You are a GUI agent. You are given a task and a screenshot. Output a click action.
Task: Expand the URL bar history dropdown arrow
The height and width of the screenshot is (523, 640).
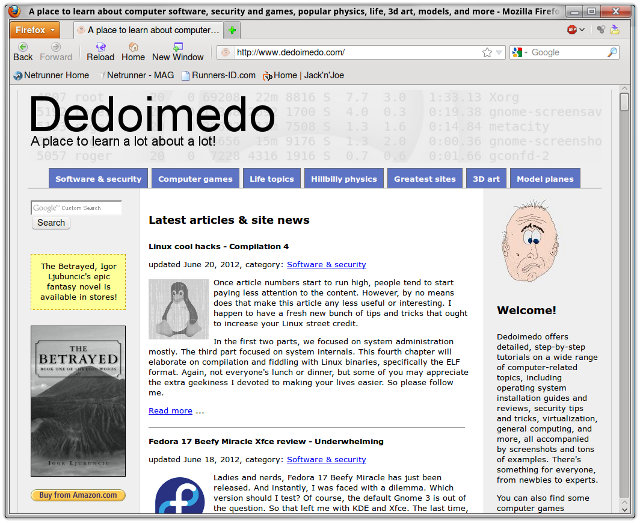(498, 52)
